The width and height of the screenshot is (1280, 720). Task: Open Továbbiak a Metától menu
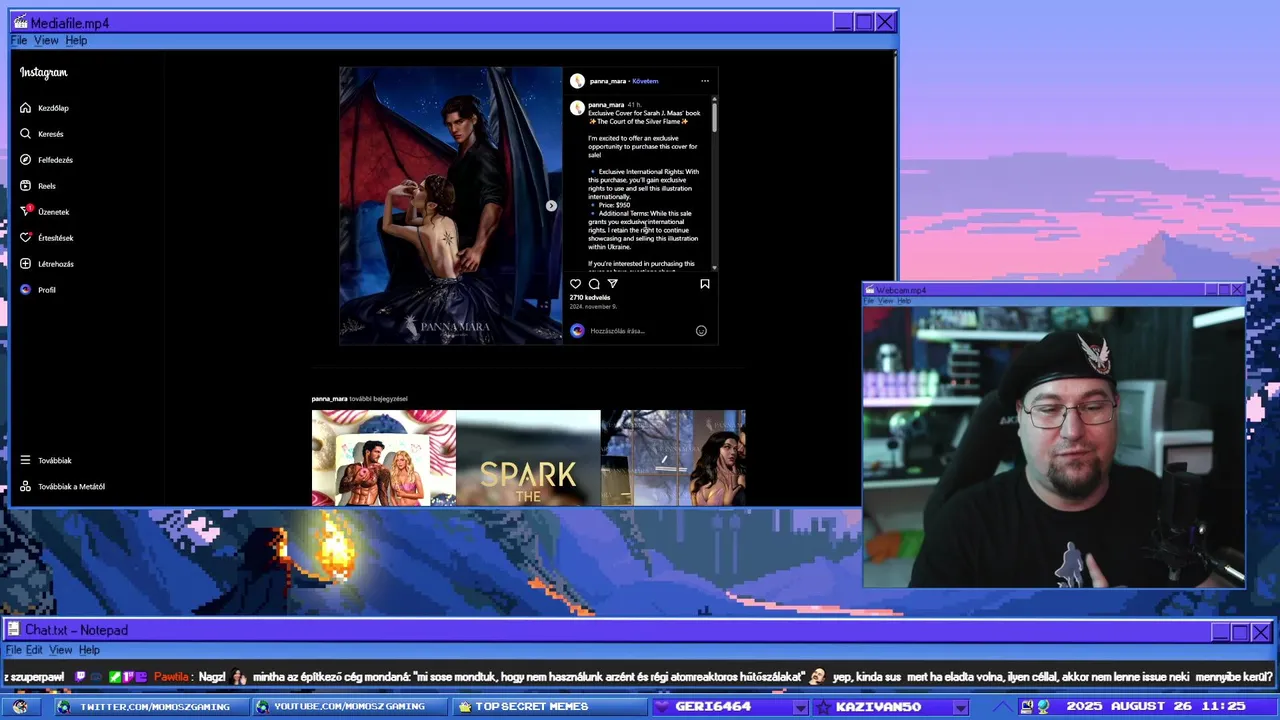(x=62, y=486)
